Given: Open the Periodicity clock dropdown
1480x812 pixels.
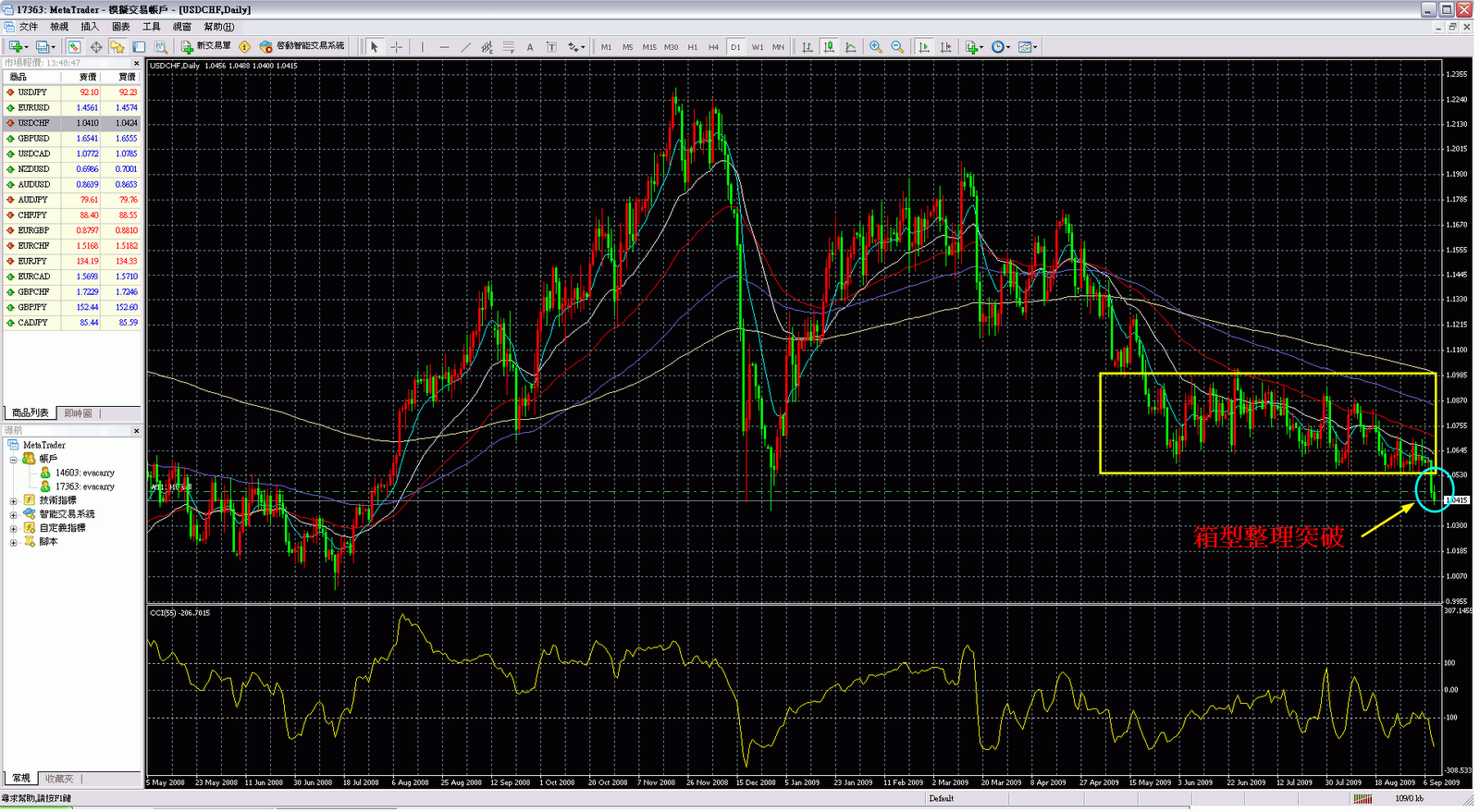Looking at the screenshot, I should click(x=1001, y=46).
